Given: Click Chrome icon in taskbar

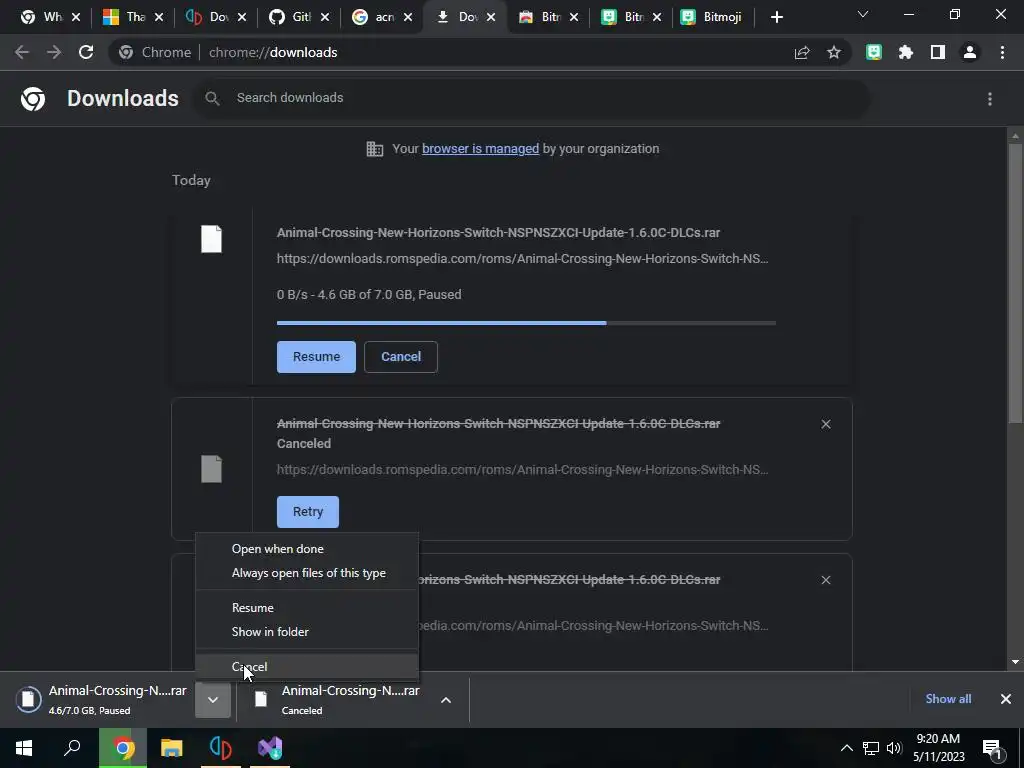Looking at the screenshot, I should (123, 748).
